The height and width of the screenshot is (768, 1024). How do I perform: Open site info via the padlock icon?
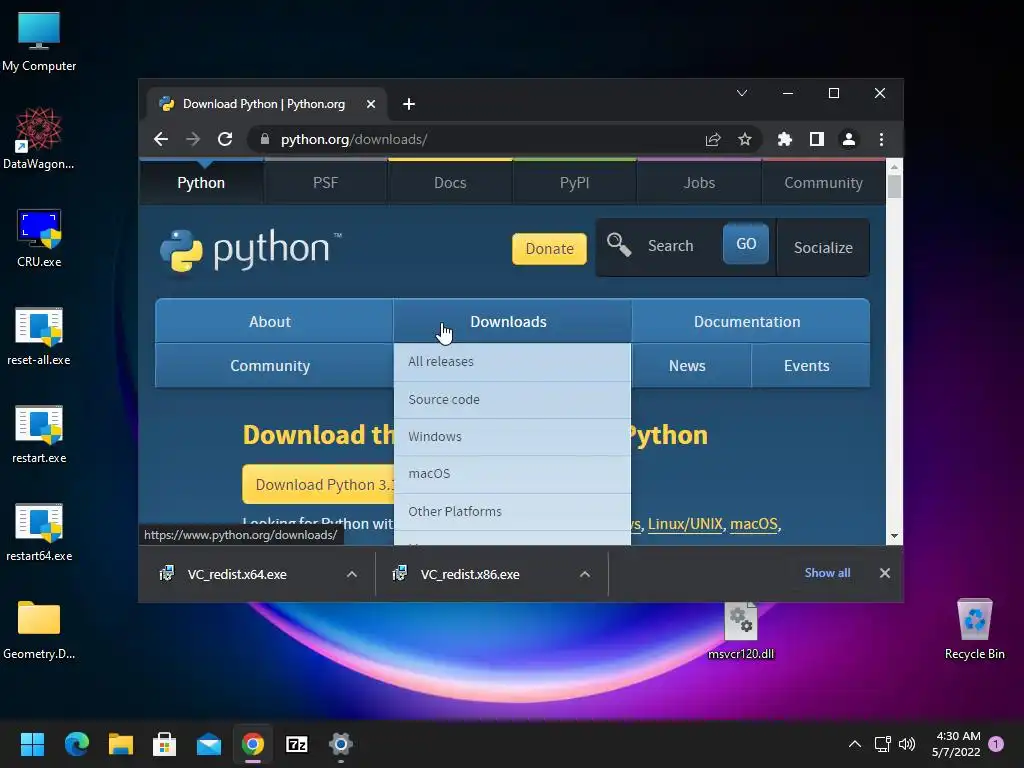264,139
